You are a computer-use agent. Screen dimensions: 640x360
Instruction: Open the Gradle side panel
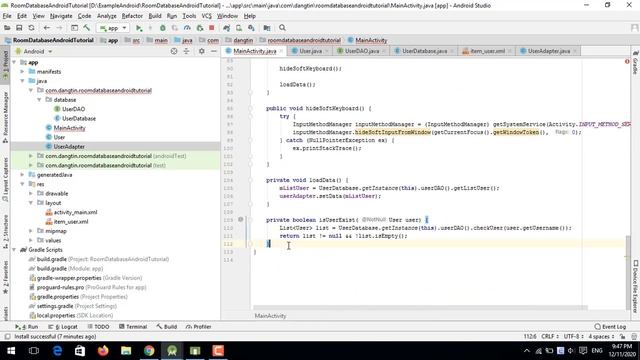tap(636, 62)
